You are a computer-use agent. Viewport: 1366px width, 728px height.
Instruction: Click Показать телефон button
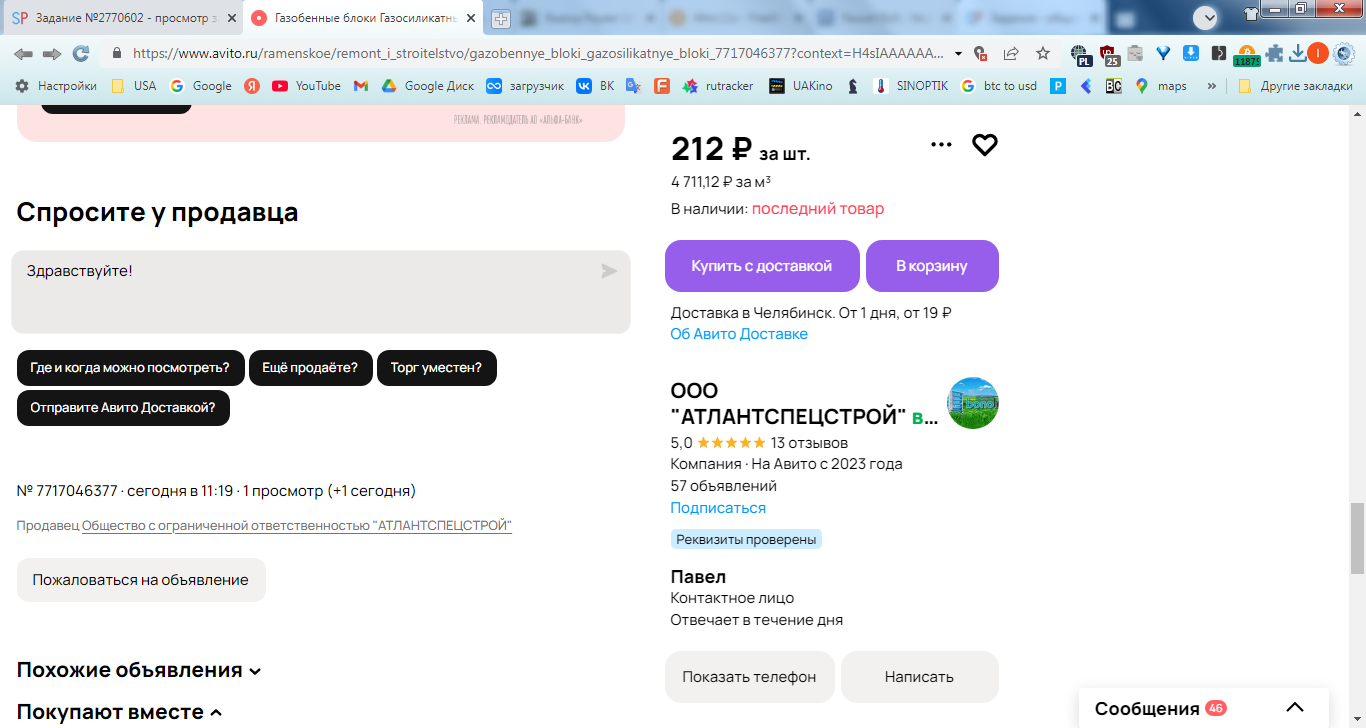[750, 677]
